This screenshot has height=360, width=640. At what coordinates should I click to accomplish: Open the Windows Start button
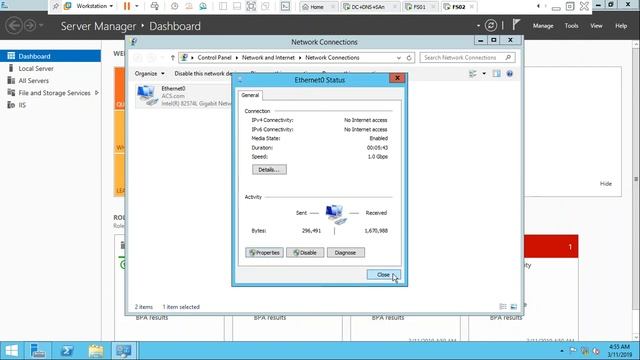pos(11,351)
